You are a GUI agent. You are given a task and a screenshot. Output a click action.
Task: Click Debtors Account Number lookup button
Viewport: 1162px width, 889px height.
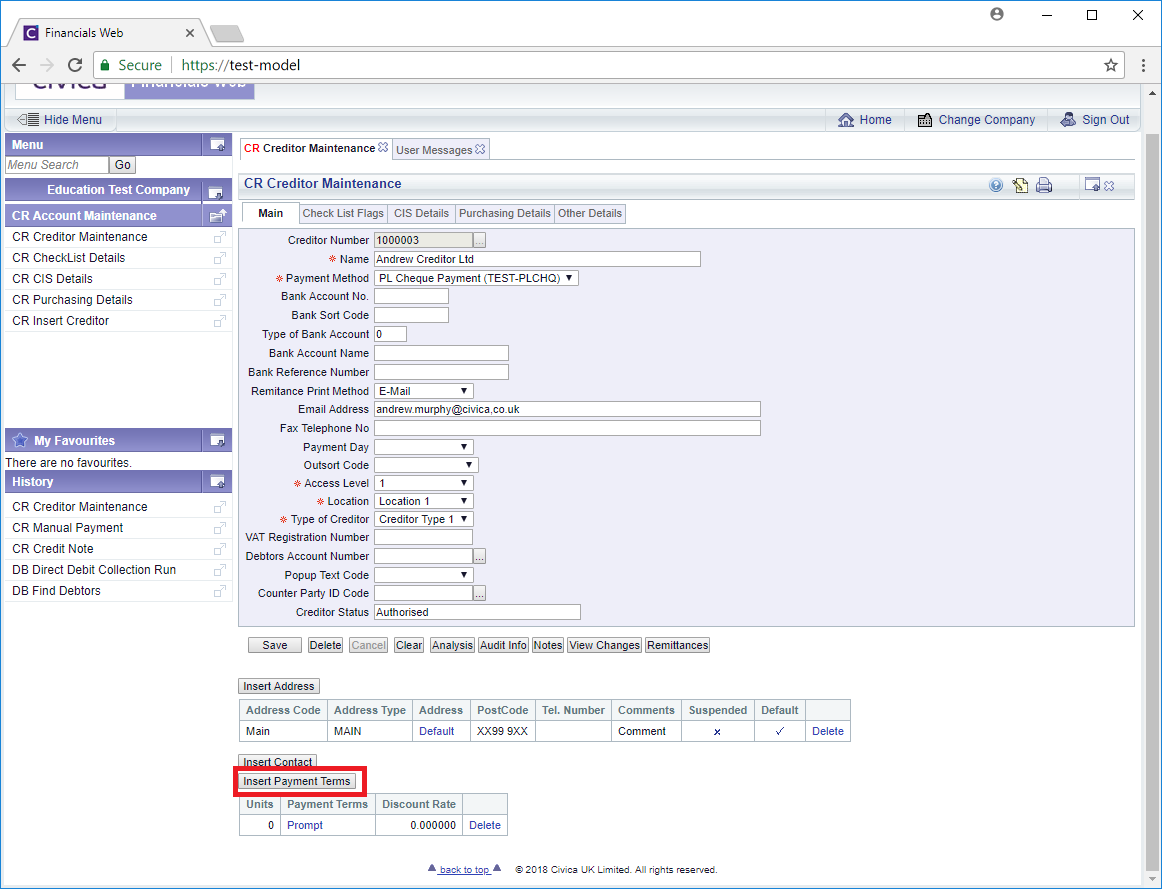click(x=479, y=556)
